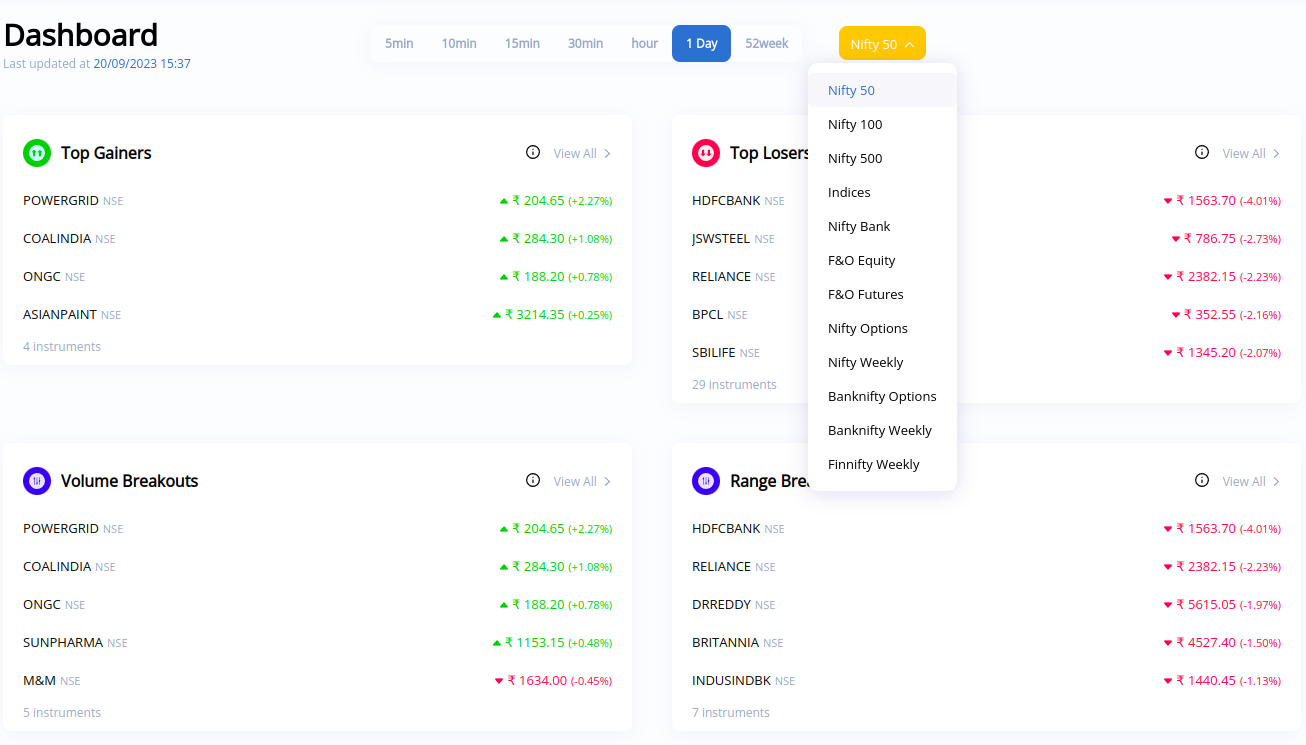Open SUNPHARMA stock row

pos(317,643)
